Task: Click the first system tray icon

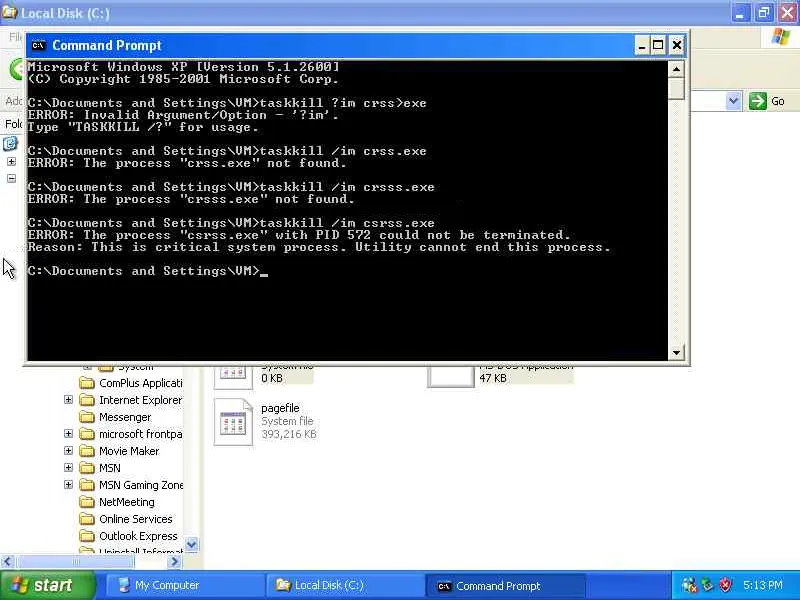Action: point(689,585)
